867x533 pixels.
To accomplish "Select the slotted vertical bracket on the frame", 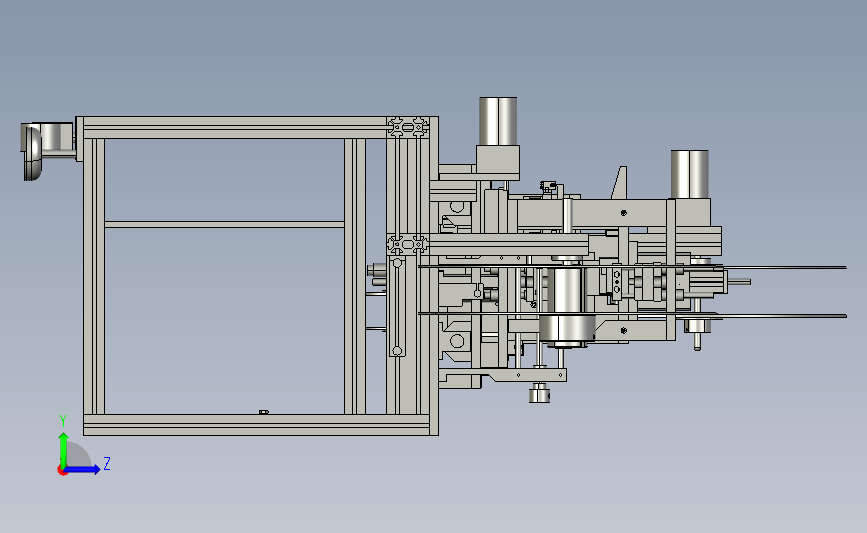I will click(397, 306).
